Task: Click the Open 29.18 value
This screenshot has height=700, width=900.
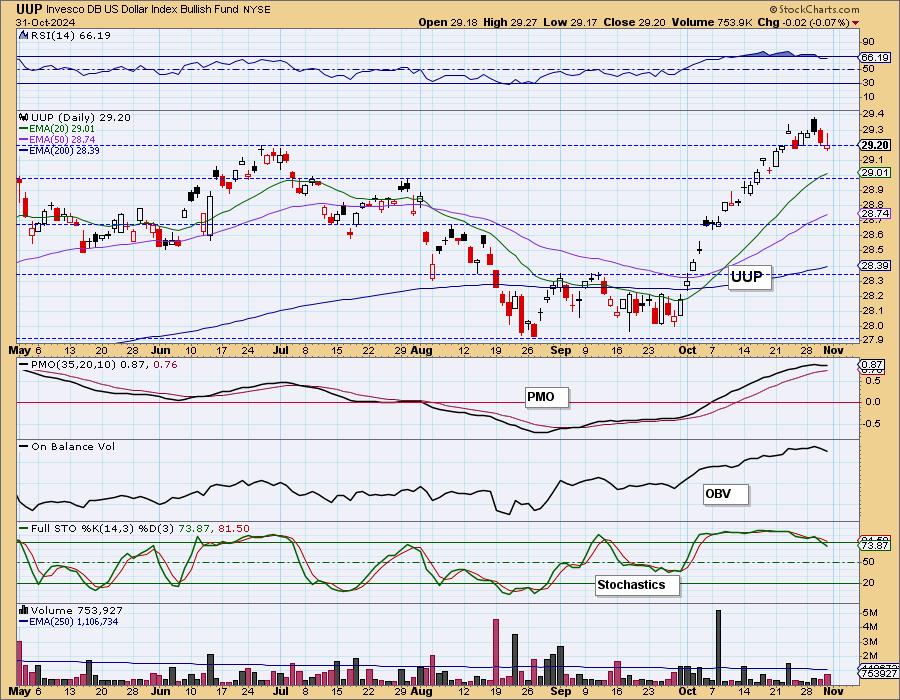Action: tap(448, 22)
